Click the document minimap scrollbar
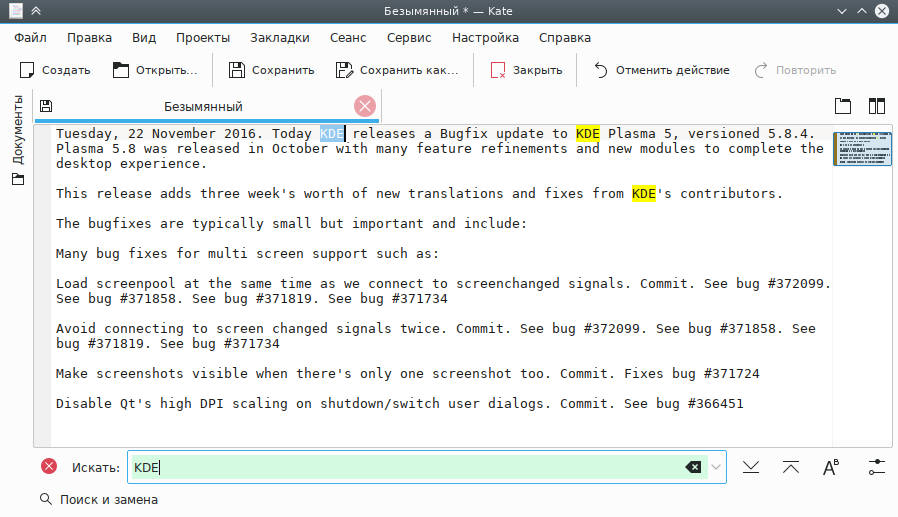The width and height of the screenshot is (898, 517). pyautogui.click(x=861, y=149)
